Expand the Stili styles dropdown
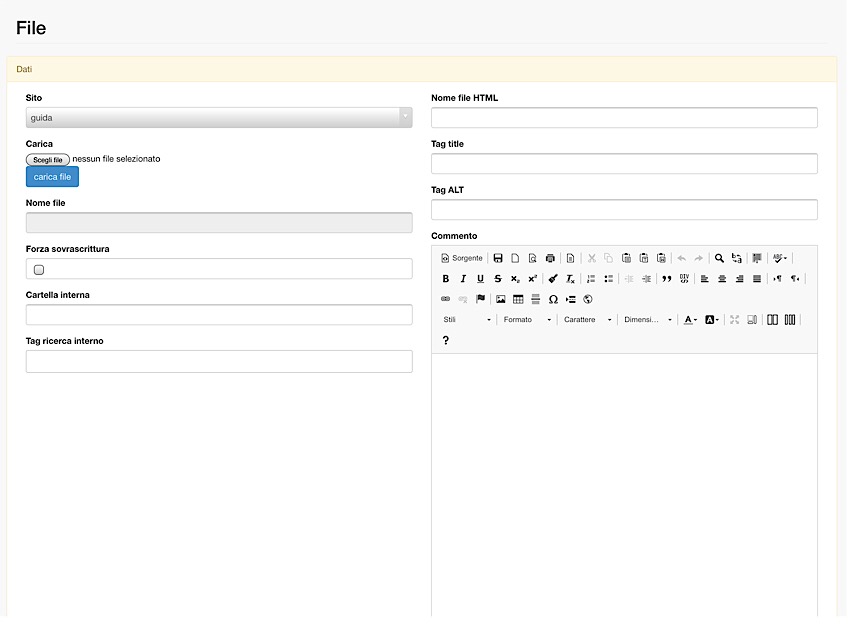This screenshot has width=850, height=637. (x=467, y=320)
